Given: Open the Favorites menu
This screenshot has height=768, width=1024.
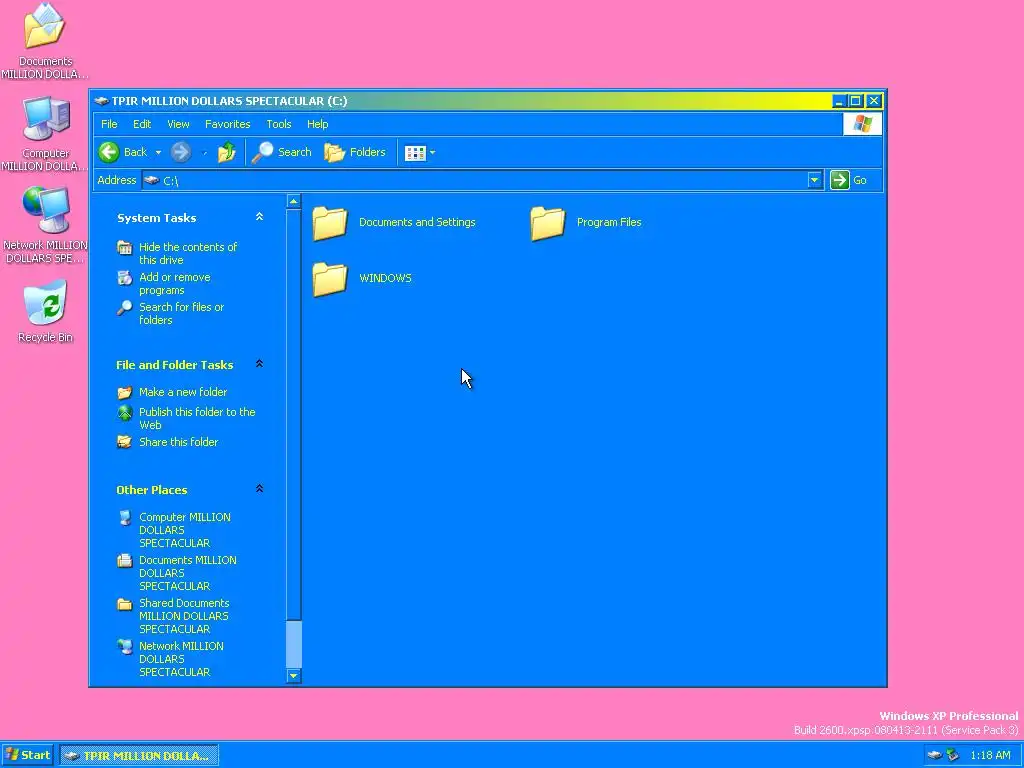Looking at the screenshot, I should click(x=227, y=124).
